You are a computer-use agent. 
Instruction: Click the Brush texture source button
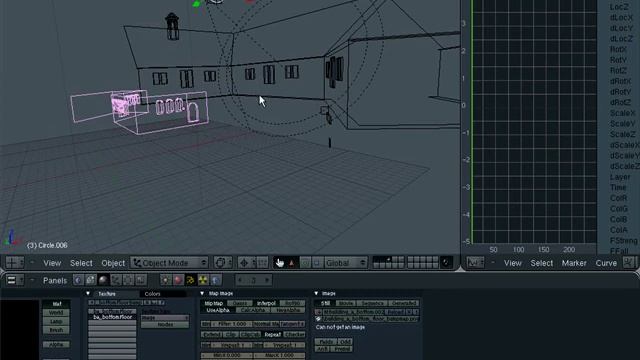click(56, 330)
